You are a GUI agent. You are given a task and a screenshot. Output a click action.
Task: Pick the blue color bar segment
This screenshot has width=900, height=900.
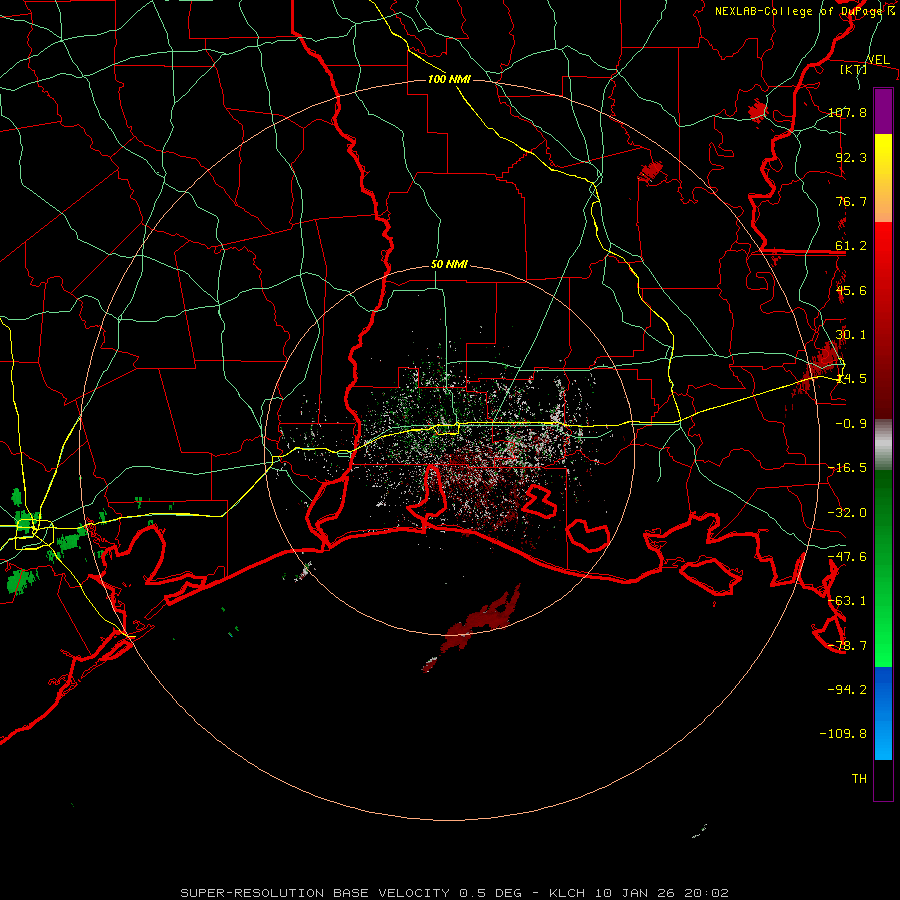883,713
